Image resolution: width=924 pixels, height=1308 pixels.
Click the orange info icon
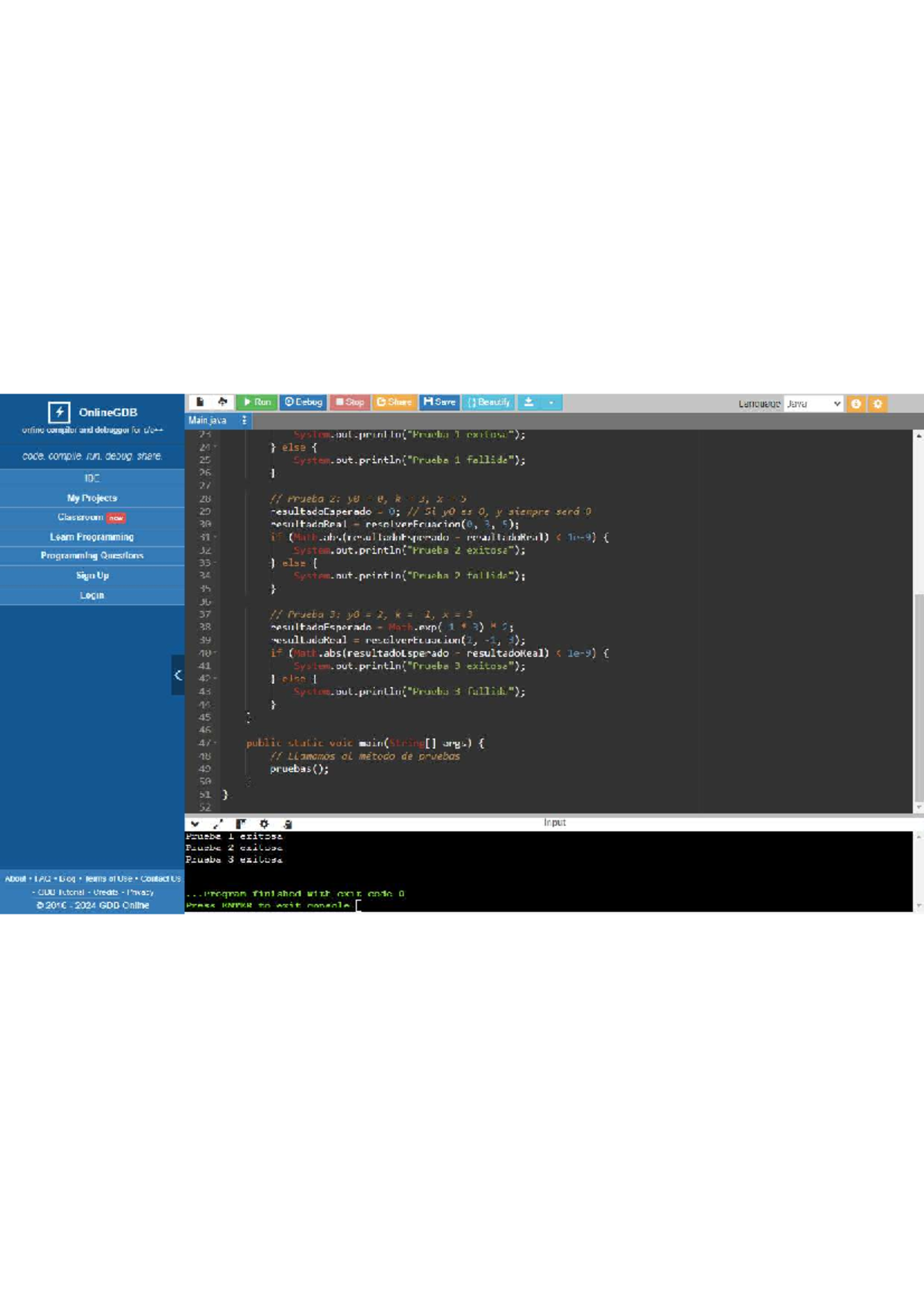point(855,404)
